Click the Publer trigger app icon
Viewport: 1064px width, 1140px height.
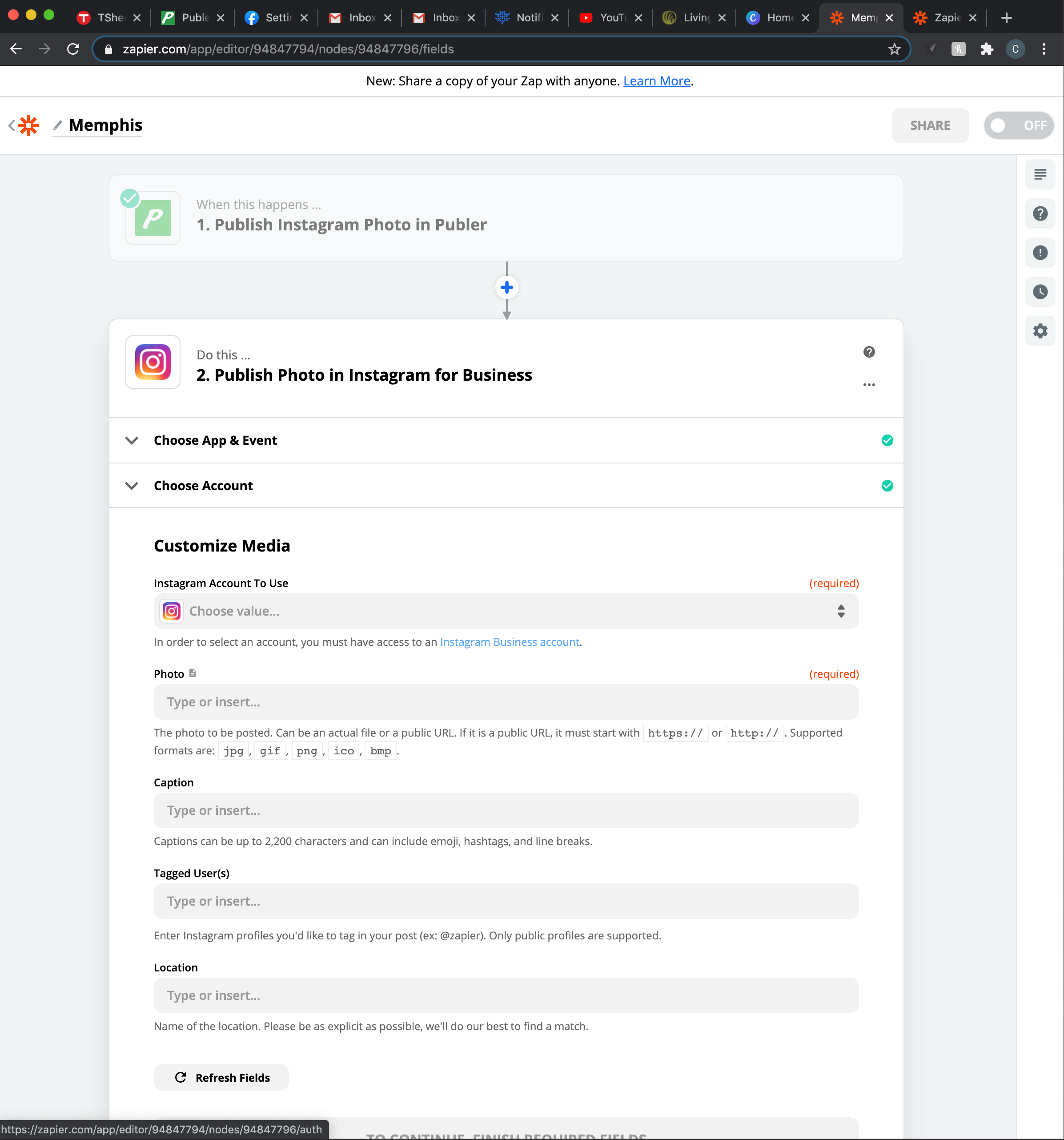click(153, 218)
